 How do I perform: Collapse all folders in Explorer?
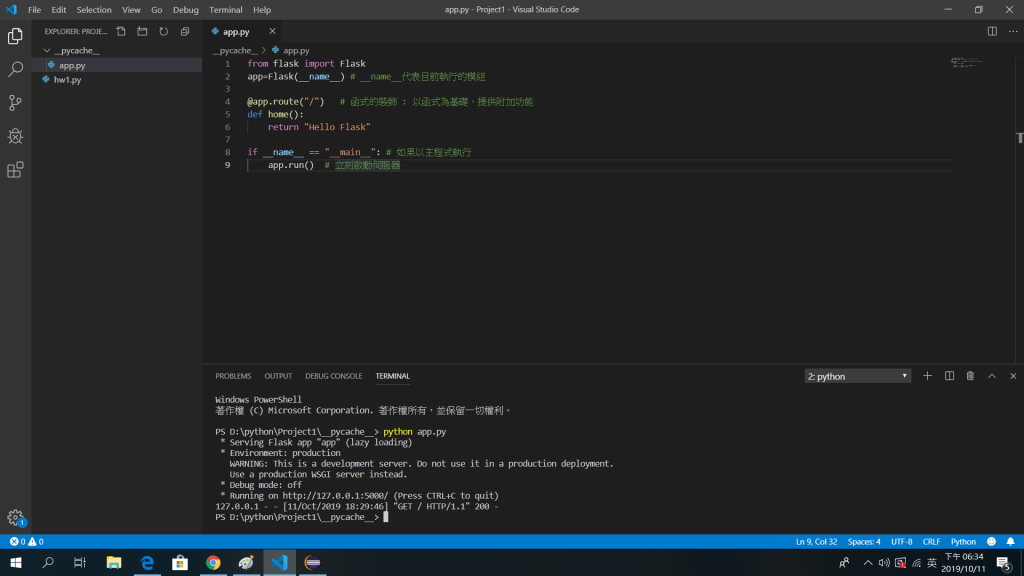click(185, 31)
